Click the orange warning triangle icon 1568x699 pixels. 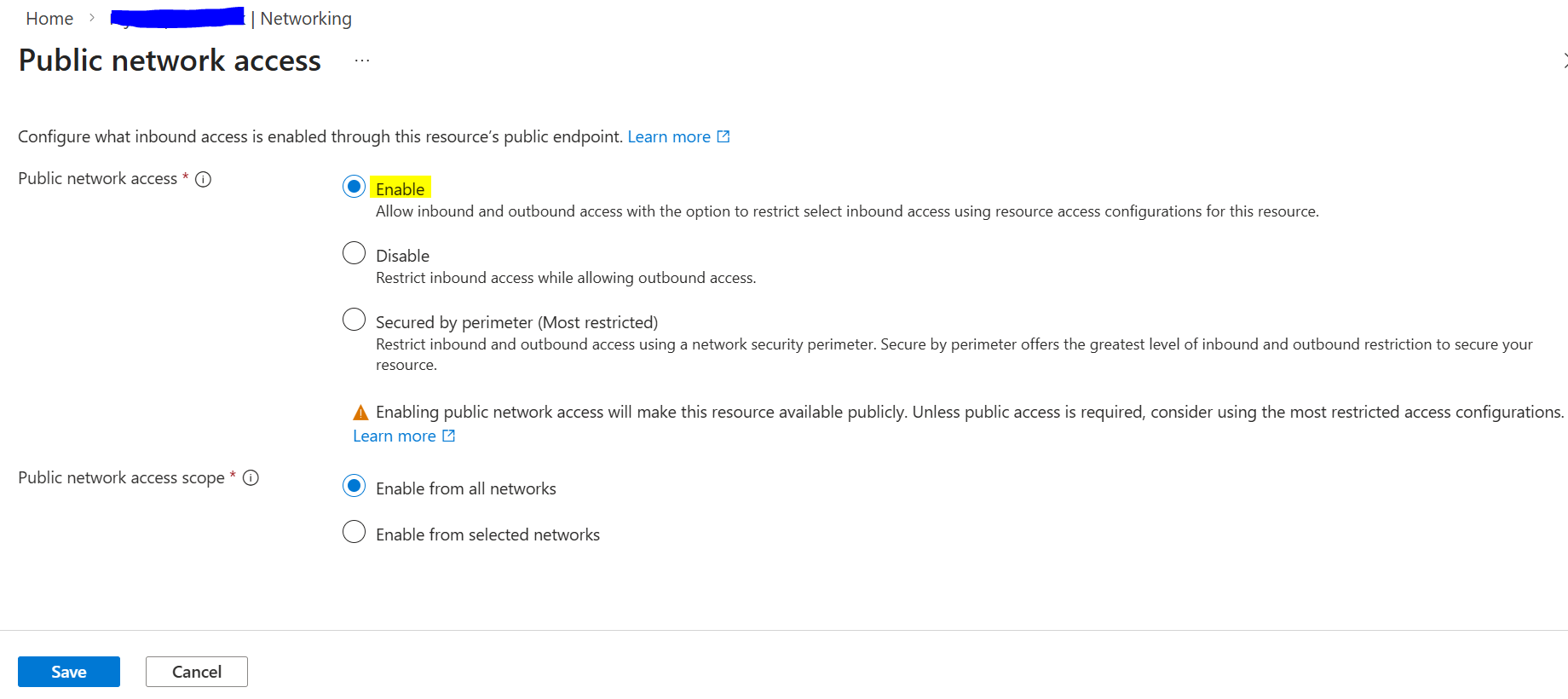click(x=360, y=413)
